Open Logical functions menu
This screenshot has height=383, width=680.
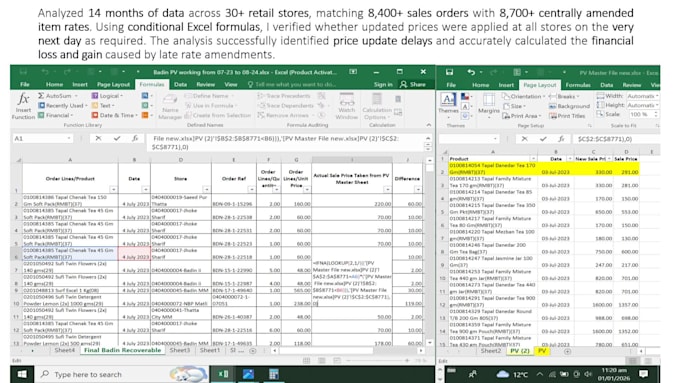tap(107, 96)
